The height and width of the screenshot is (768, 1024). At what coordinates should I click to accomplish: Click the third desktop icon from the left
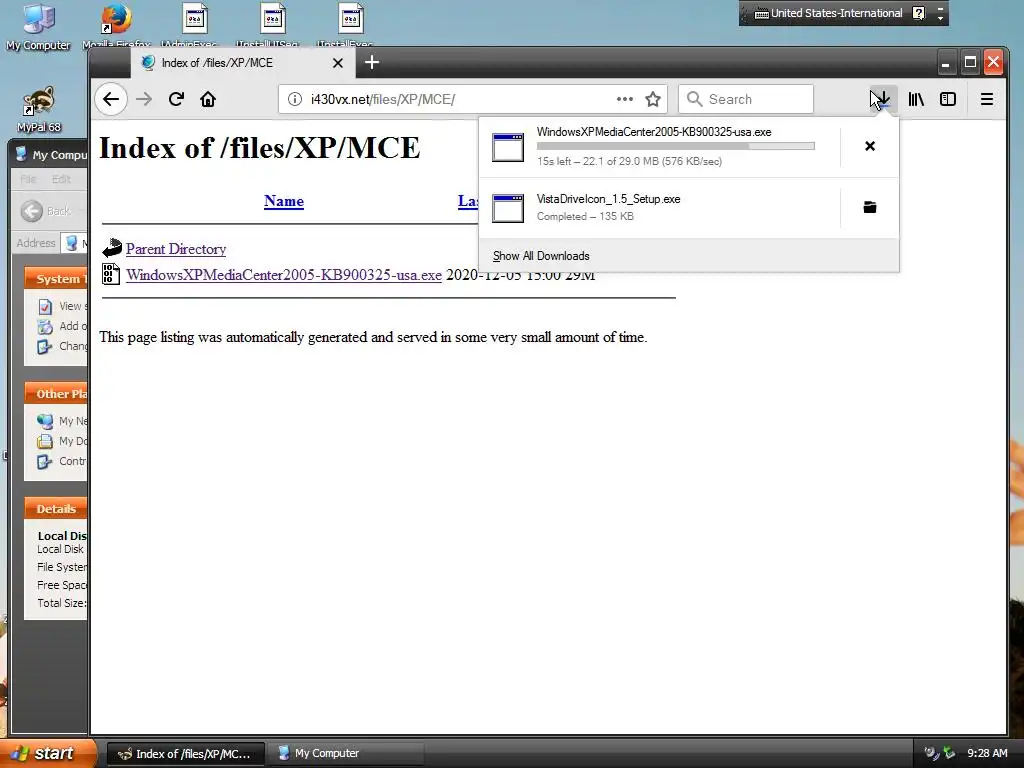(x=195, y=25)
